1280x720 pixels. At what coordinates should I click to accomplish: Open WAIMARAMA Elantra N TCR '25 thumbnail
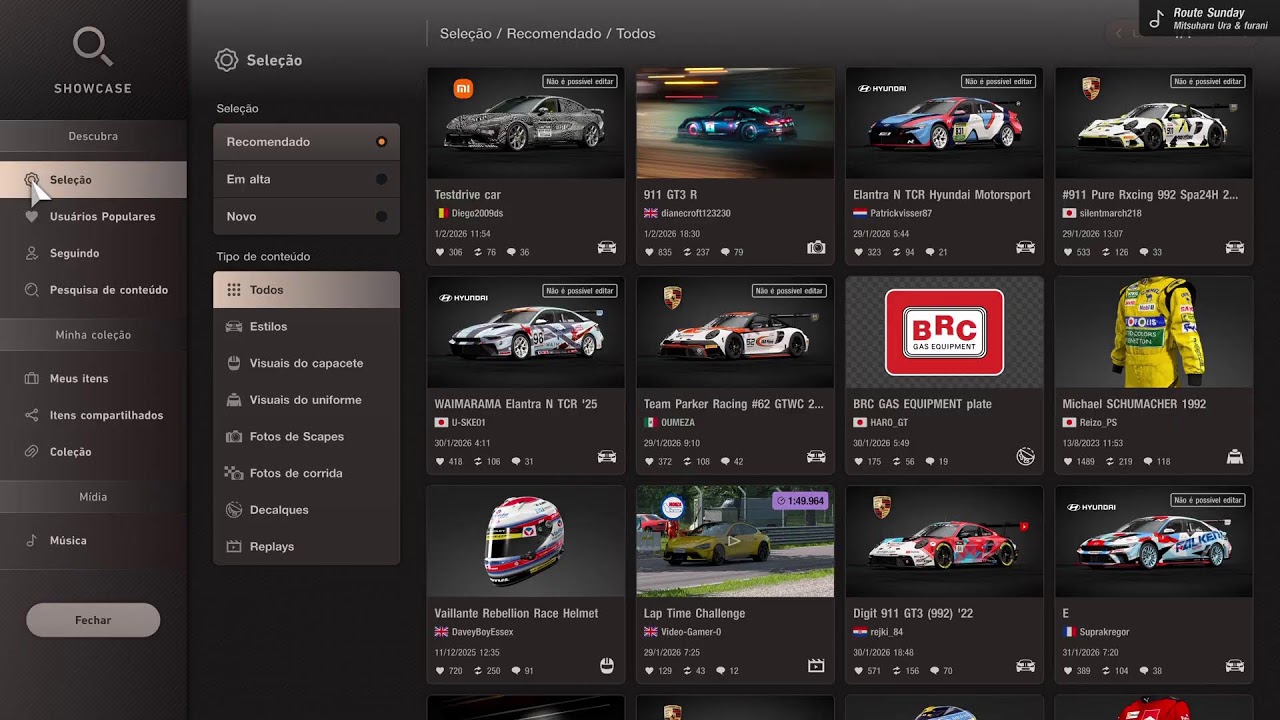click(x=525, y=332)
